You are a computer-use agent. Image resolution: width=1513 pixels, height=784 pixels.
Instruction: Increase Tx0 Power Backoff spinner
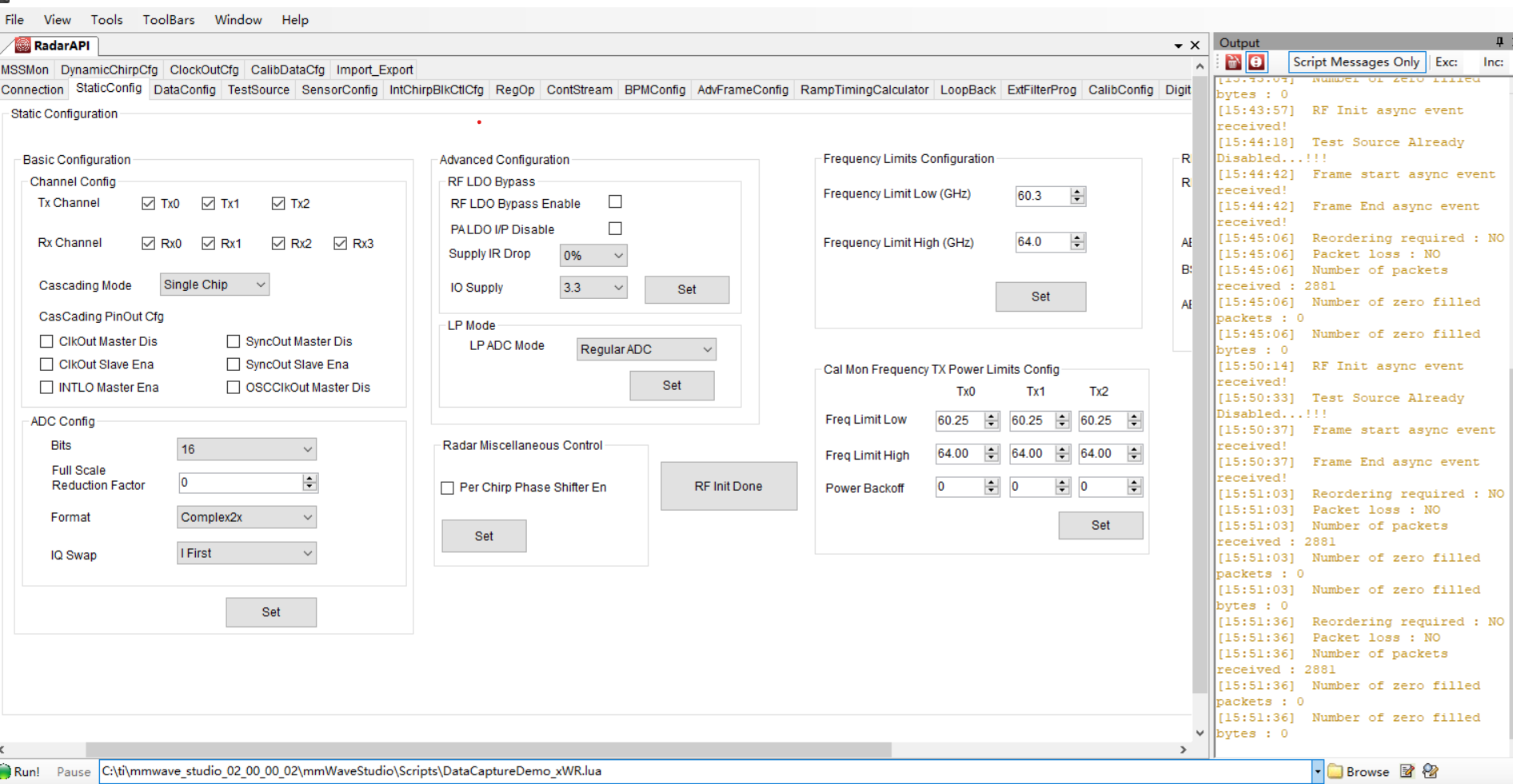tap(992, 483)
